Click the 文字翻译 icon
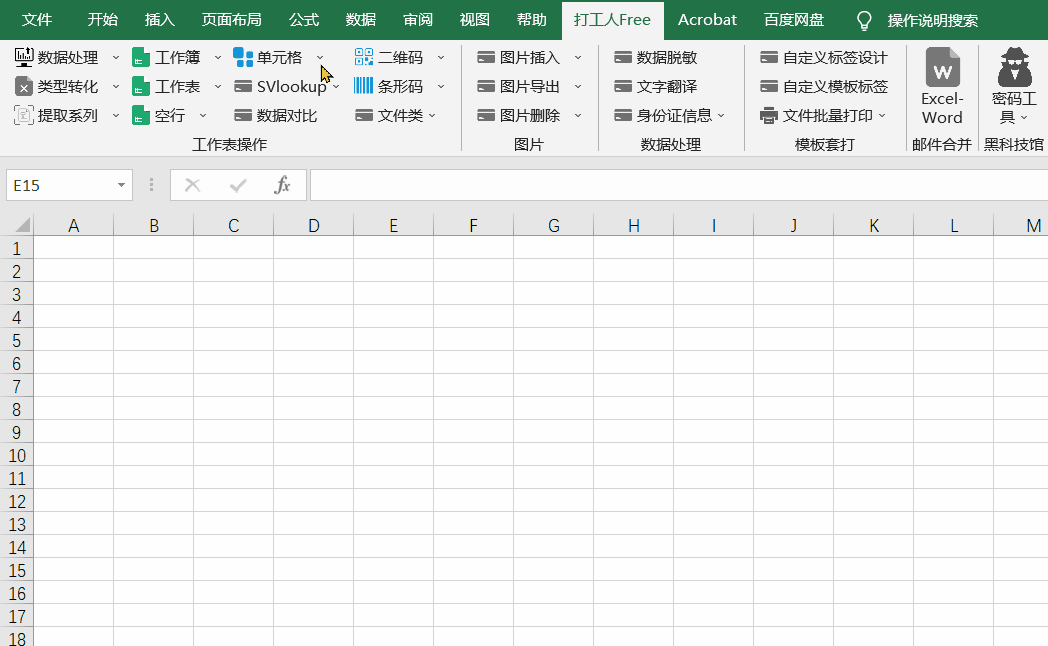This screenshot has height=646, width=1048. click(x=623, y=86)
